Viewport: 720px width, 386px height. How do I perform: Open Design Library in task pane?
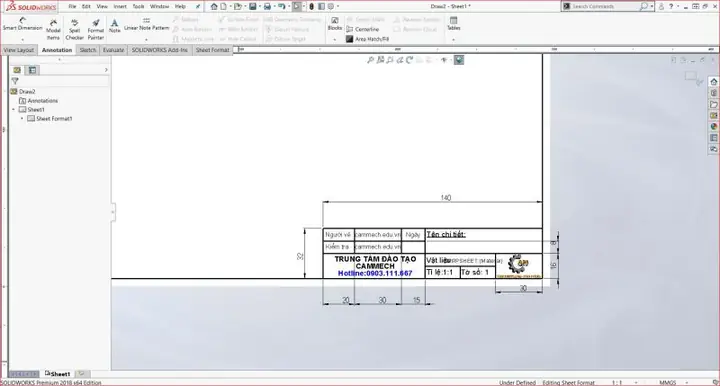click(714, 93)
